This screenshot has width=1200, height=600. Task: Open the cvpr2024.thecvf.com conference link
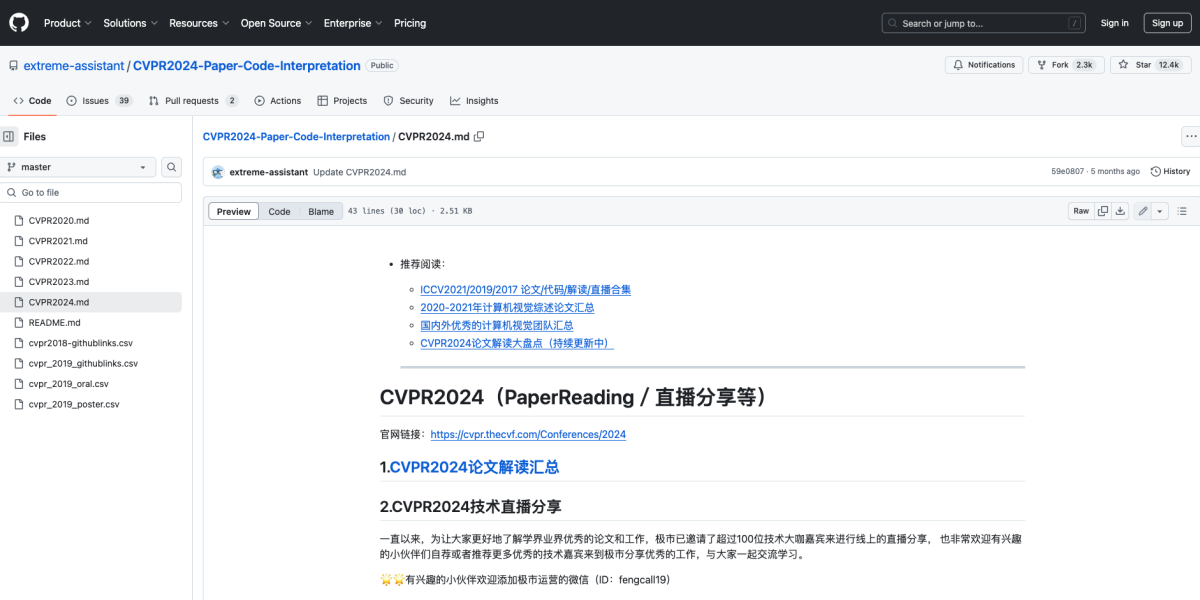[528, 434]
